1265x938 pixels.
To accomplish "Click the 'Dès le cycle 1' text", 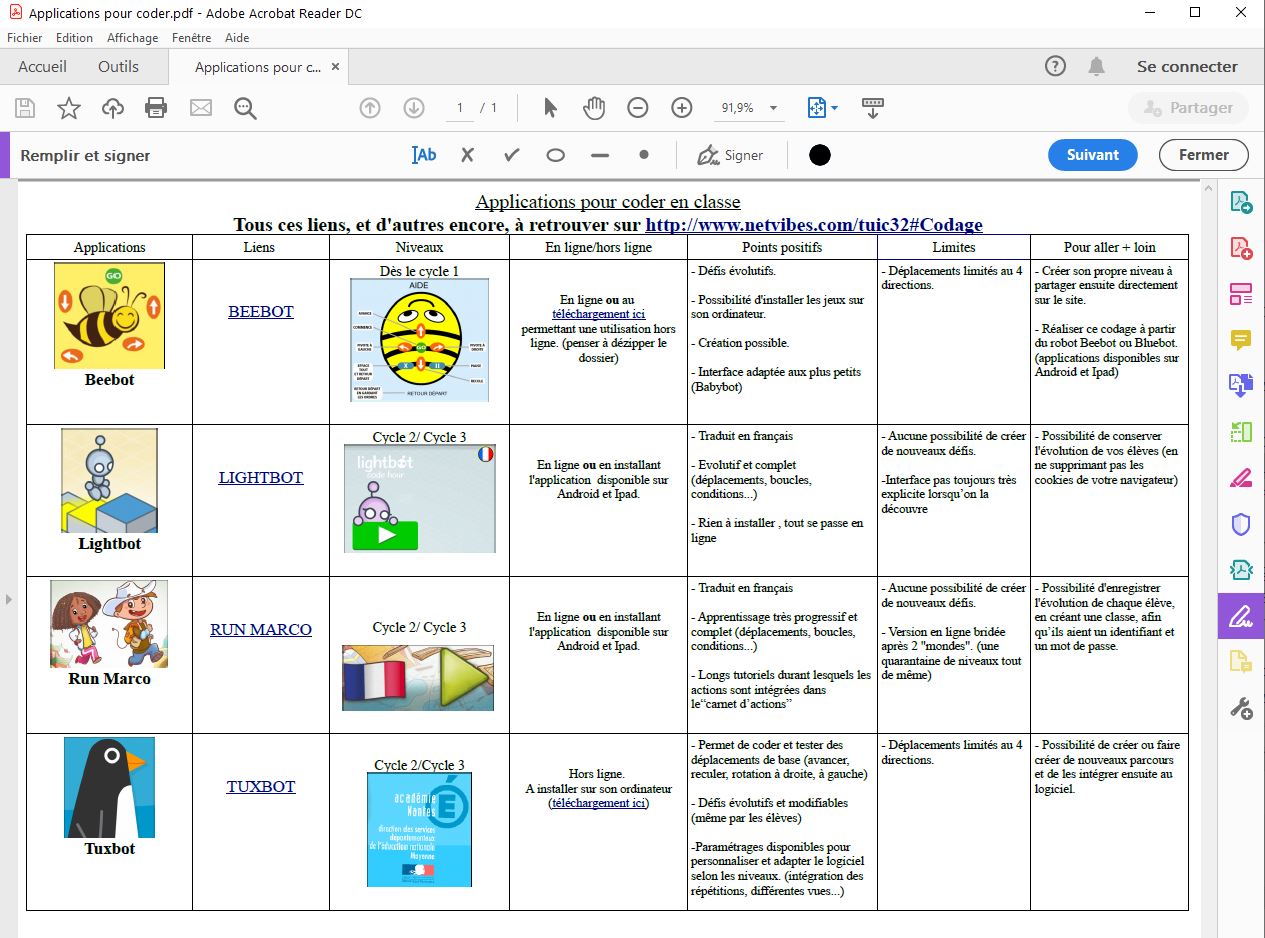I will click(419, 271).
